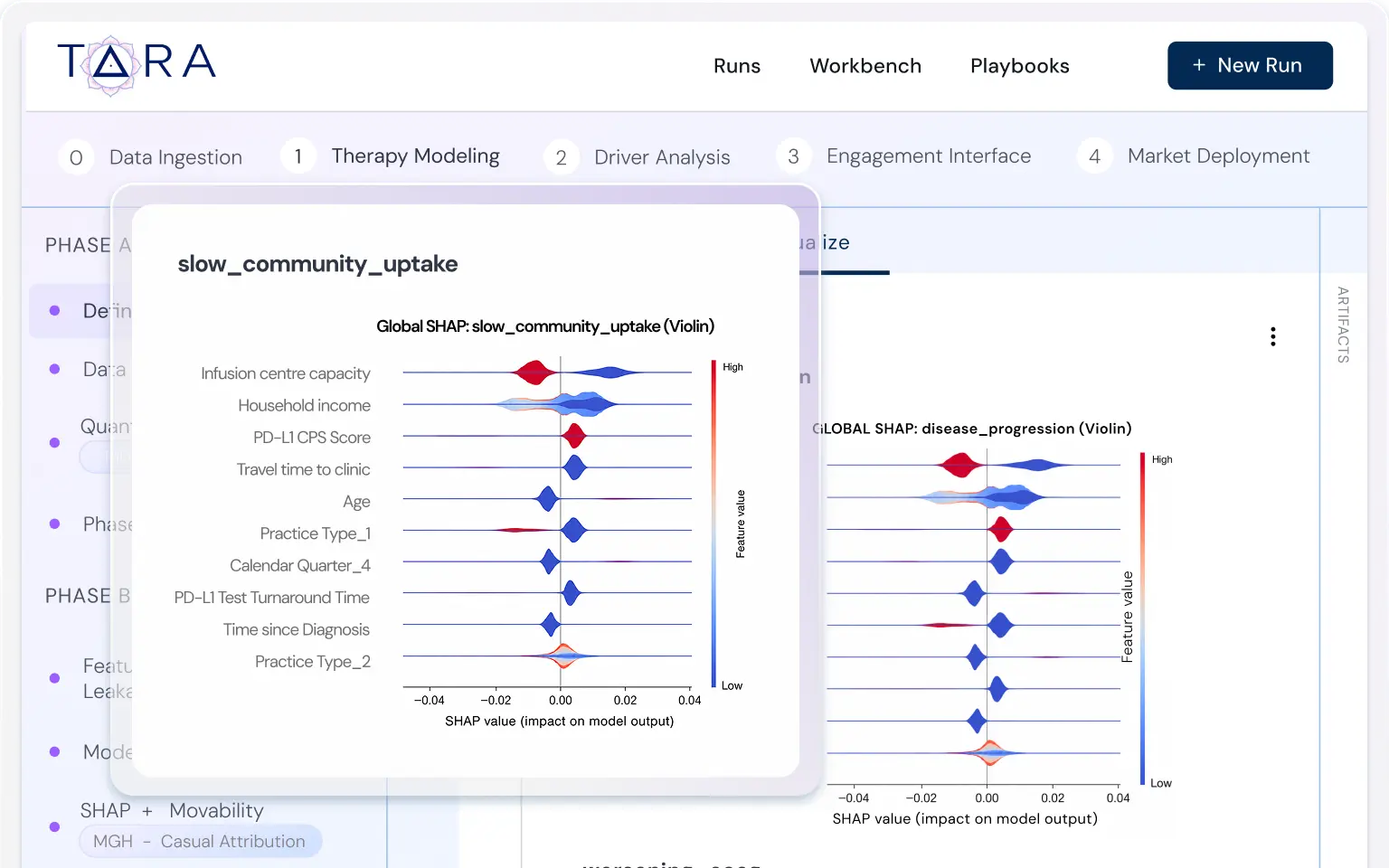Click the MGH - Casual Attribution tag

point(200,841)
